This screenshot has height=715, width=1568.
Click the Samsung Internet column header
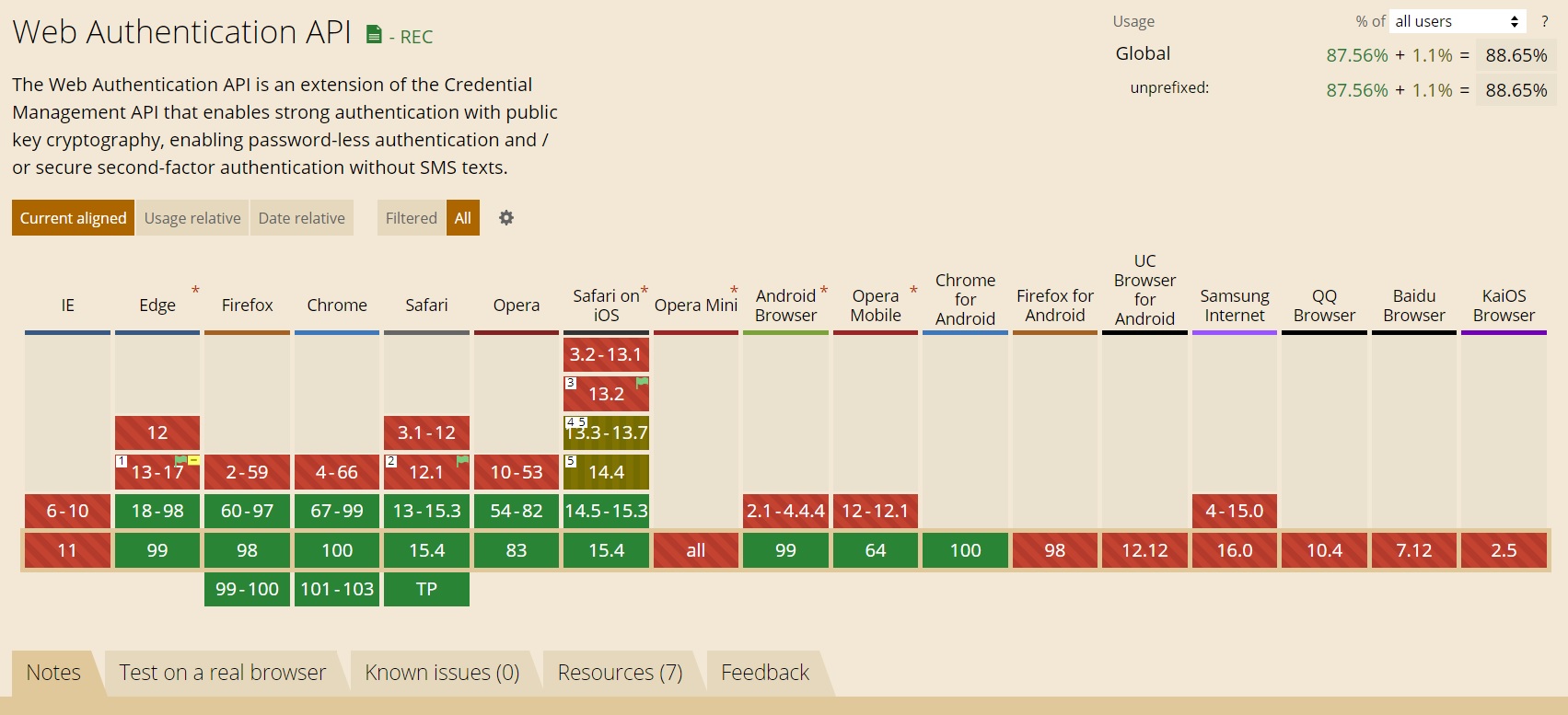[1235, 306]
